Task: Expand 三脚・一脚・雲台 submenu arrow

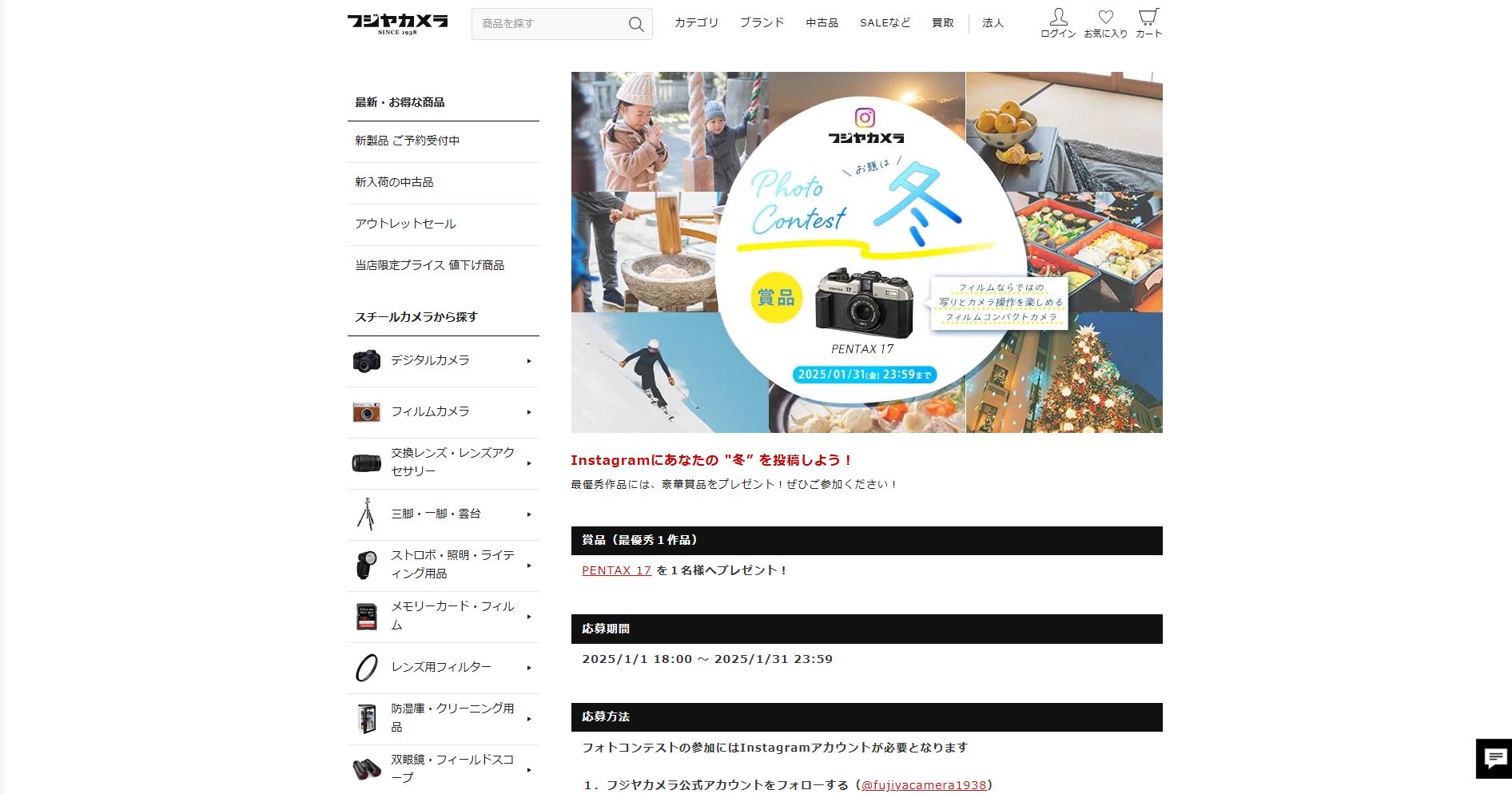Action: (x=529, y=514)
